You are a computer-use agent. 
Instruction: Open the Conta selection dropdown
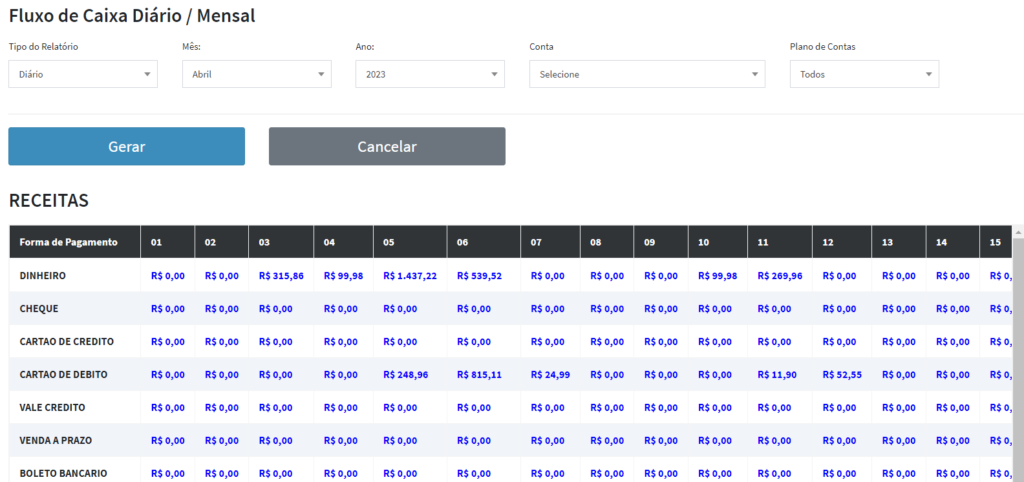(x=647, y=74)
